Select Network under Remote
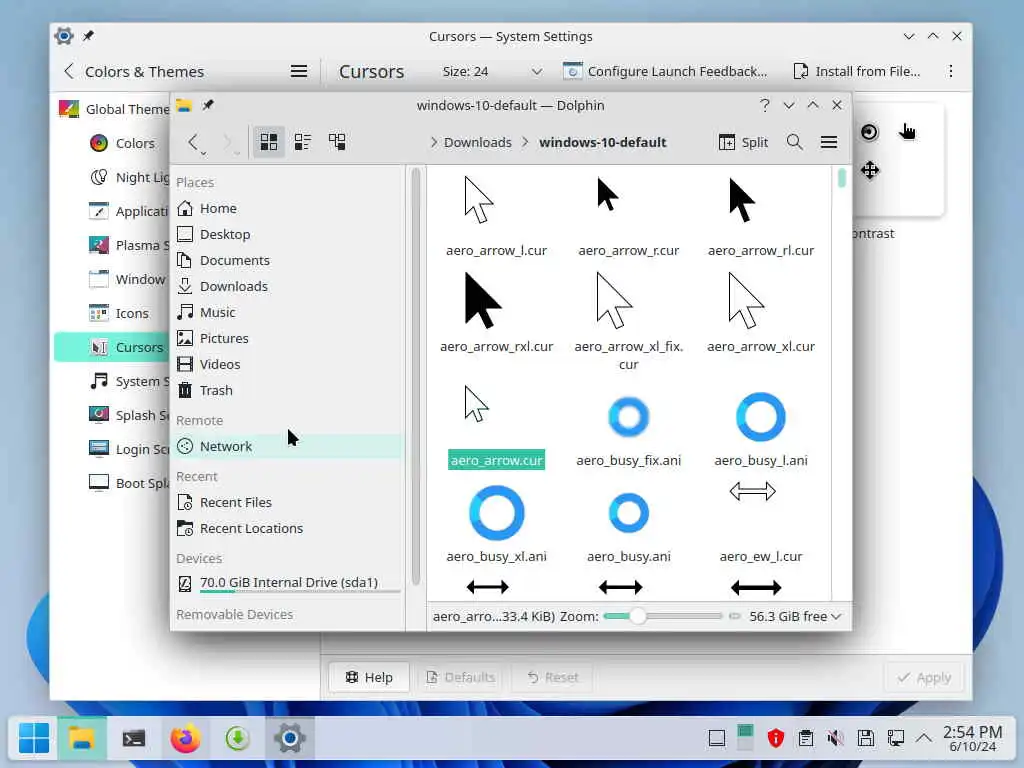 pos(287,446)
